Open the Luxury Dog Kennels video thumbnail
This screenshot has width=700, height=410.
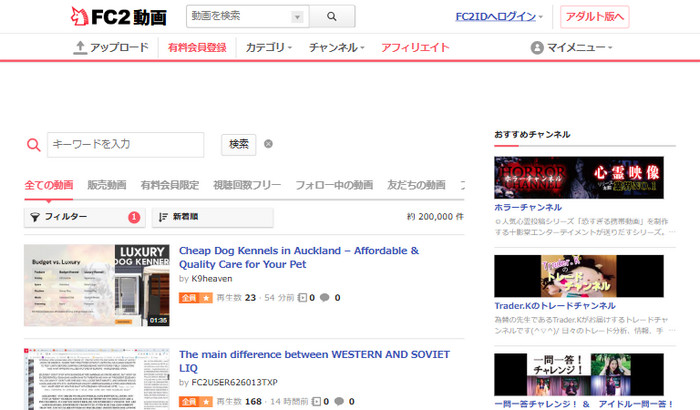pos(97,285)
